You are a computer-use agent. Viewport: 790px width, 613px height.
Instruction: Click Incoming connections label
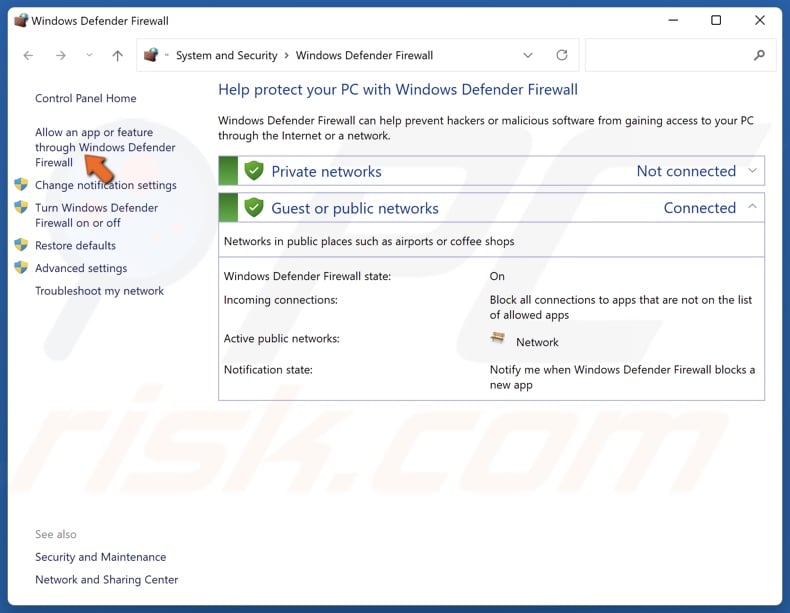281,300
